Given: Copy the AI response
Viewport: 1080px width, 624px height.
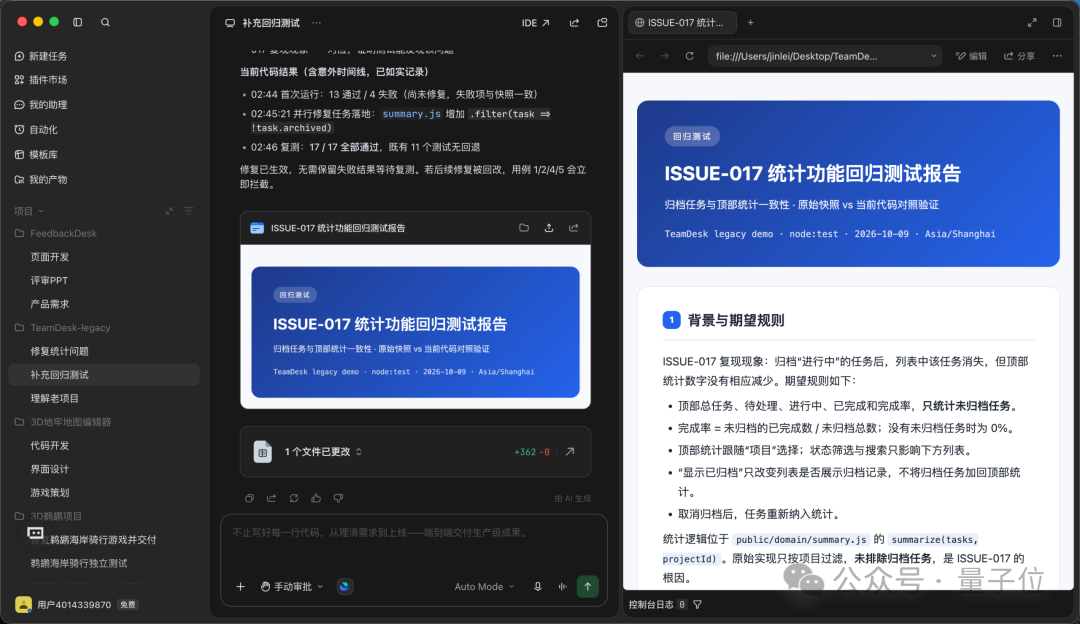Looking at the screenshot, I should 249,498.
